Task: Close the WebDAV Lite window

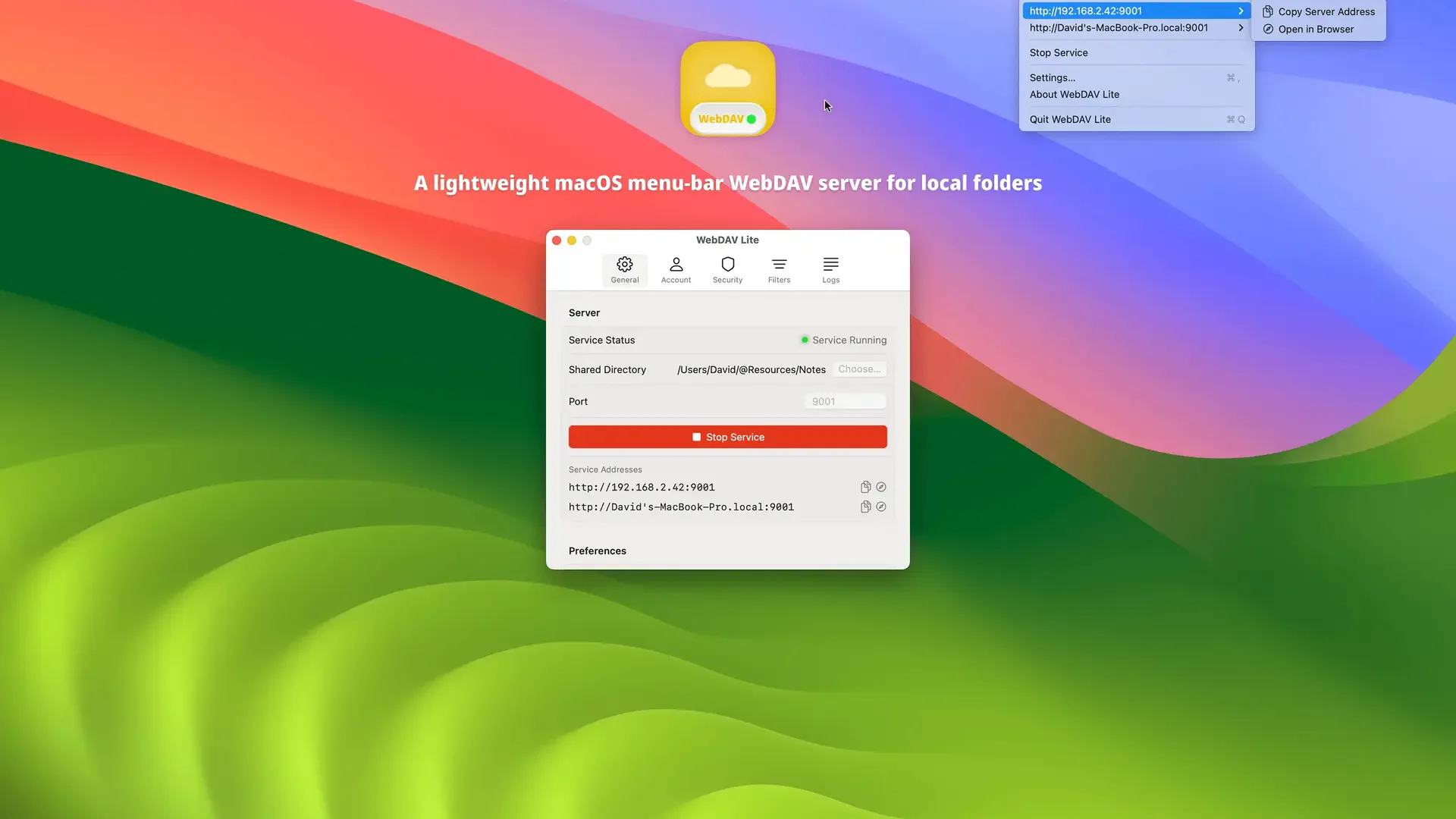Action: (557, 240)
